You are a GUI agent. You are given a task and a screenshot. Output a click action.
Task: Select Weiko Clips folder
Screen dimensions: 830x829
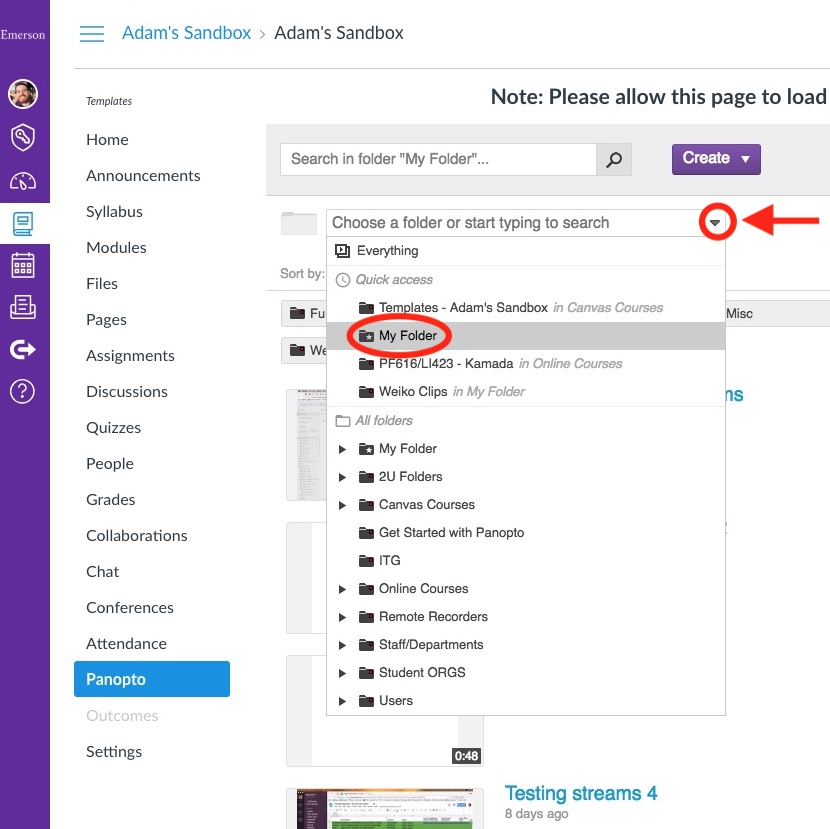[526, 392]
